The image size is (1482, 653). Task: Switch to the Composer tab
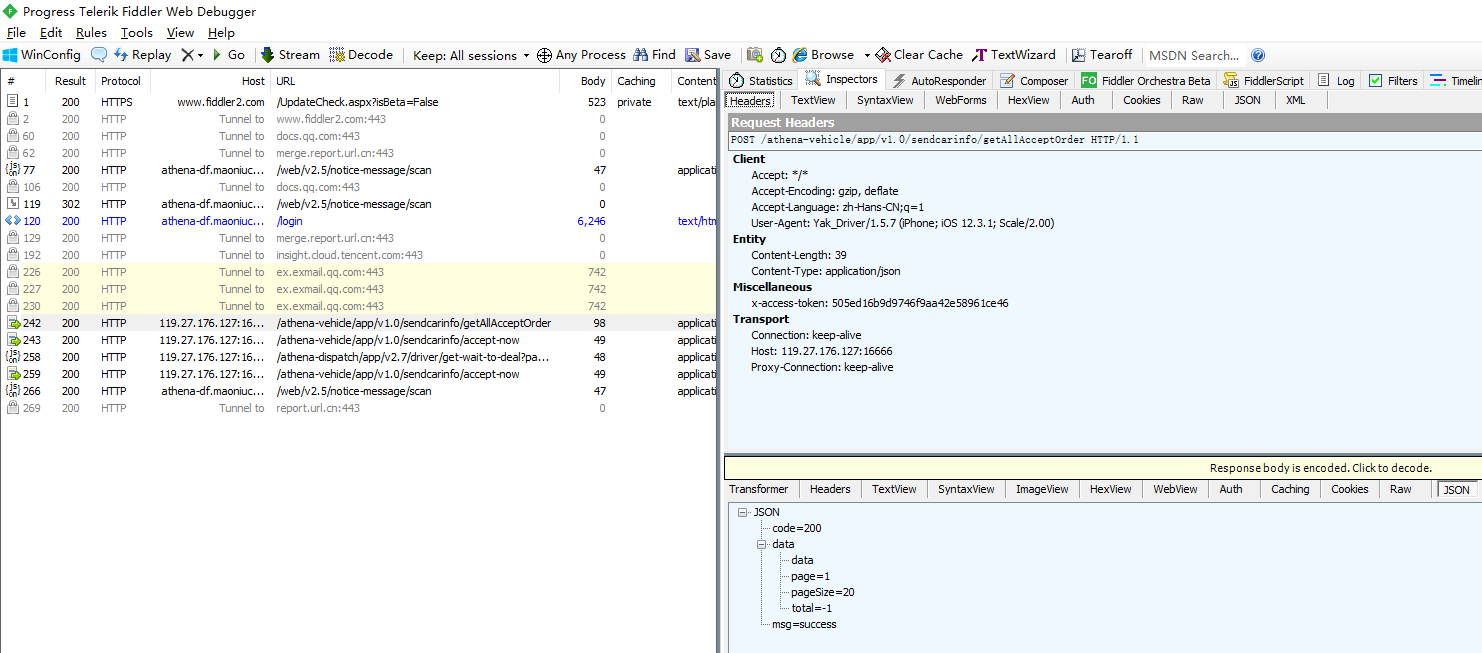(1034, 80)
